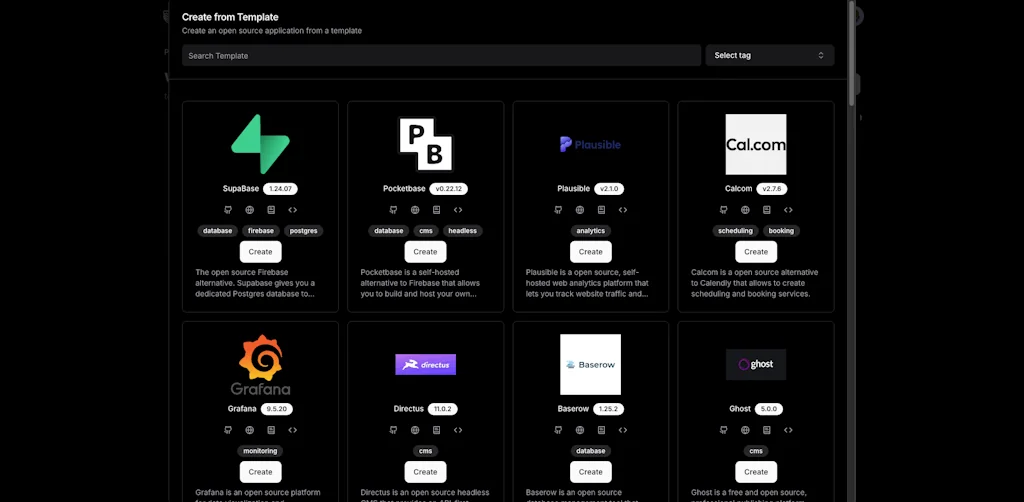Image resolution: width=1024 pixels, height=502 pixels.
Task: Create the Calcom template
Action: (756, 252)
